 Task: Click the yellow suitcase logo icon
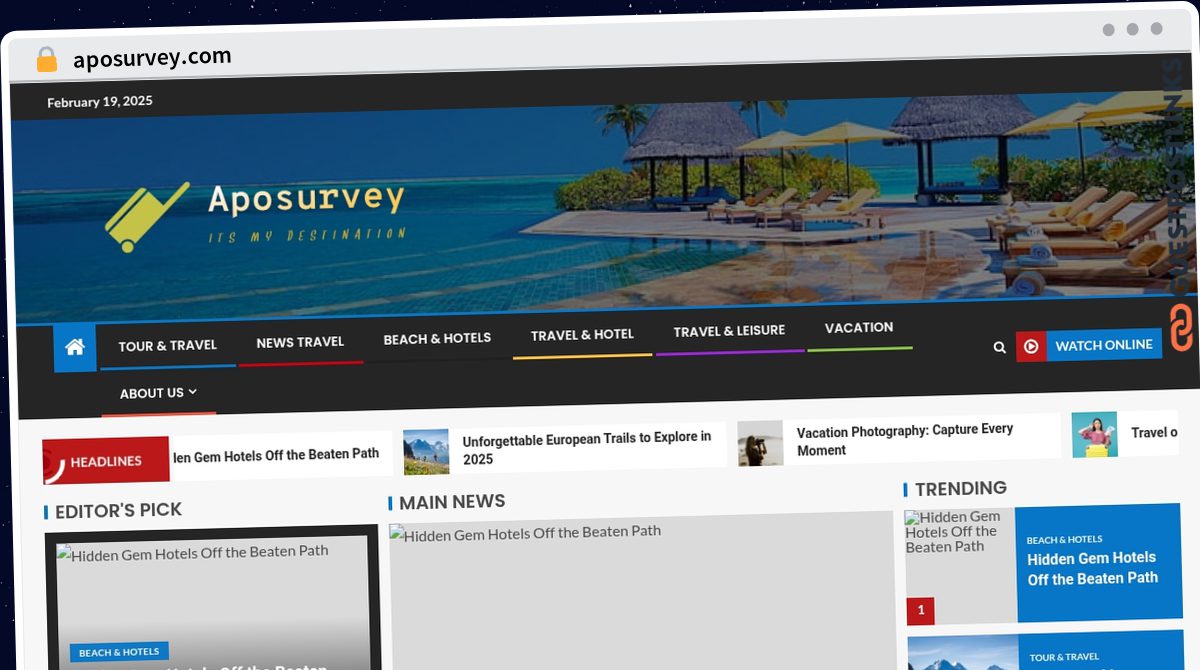coord(145,216)
